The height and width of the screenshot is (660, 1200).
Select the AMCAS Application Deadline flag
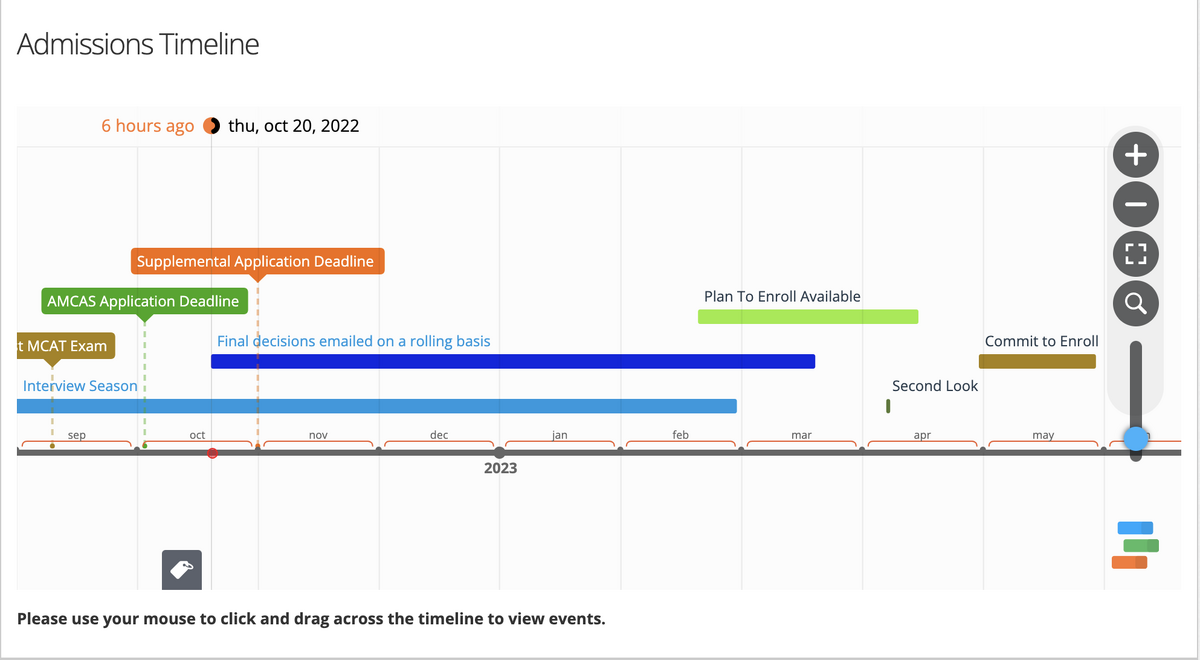click(143, 301)
